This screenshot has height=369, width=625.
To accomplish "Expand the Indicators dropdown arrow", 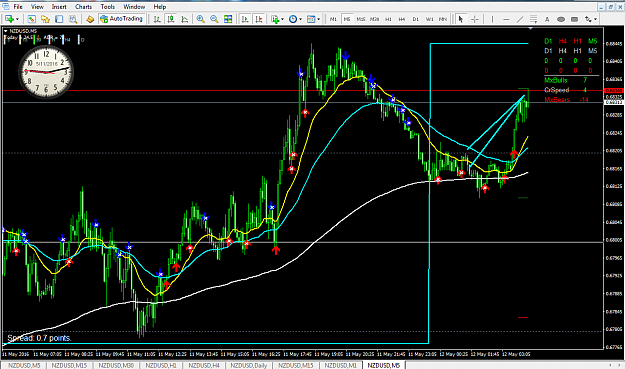I will [283, 19].
